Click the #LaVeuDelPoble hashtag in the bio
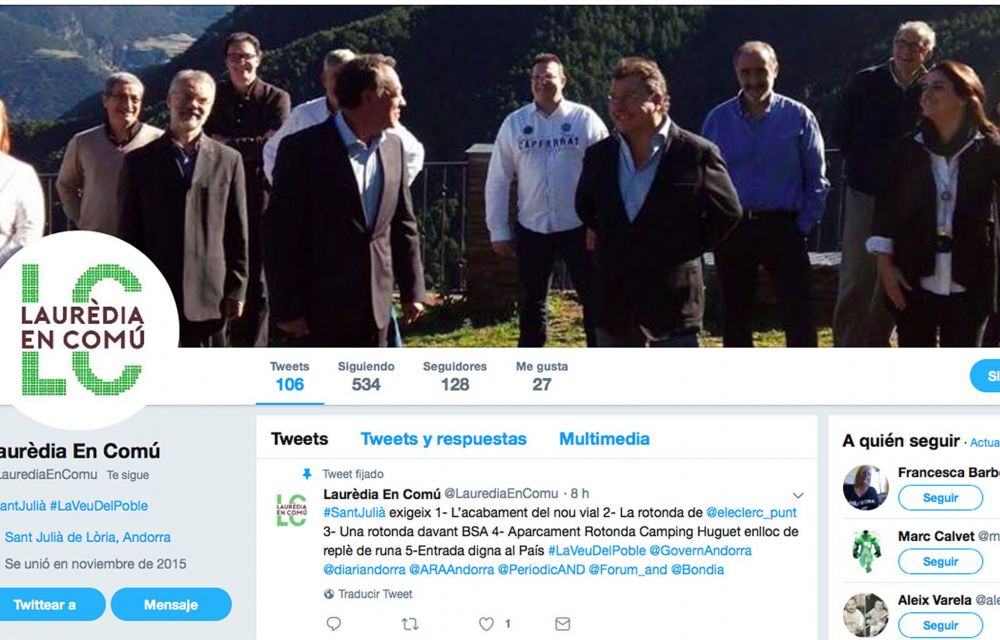The width and height of the screenshot is (1000, 640). pyautogui.click(x=99, y=505)
